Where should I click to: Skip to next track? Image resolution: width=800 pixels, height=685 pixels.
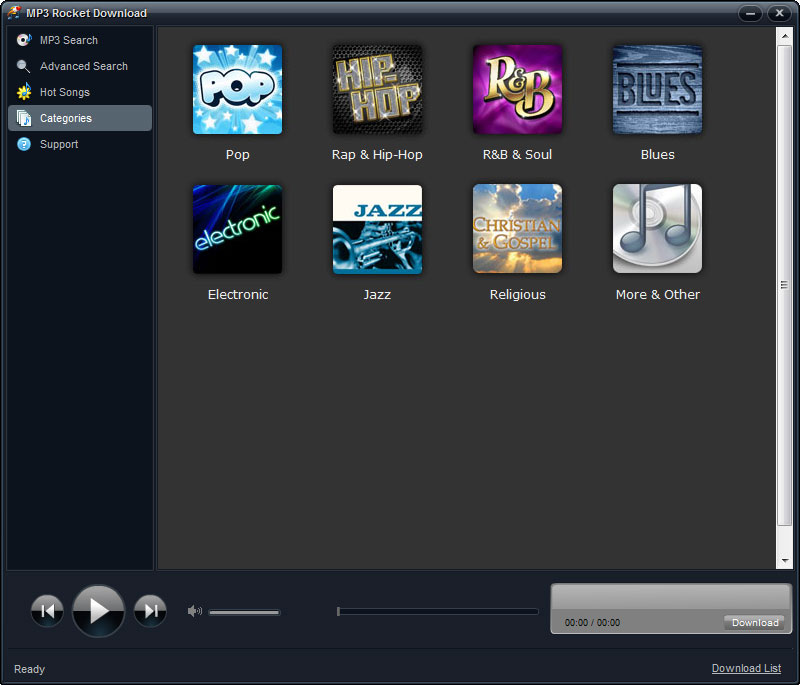[x=150, y=611]
